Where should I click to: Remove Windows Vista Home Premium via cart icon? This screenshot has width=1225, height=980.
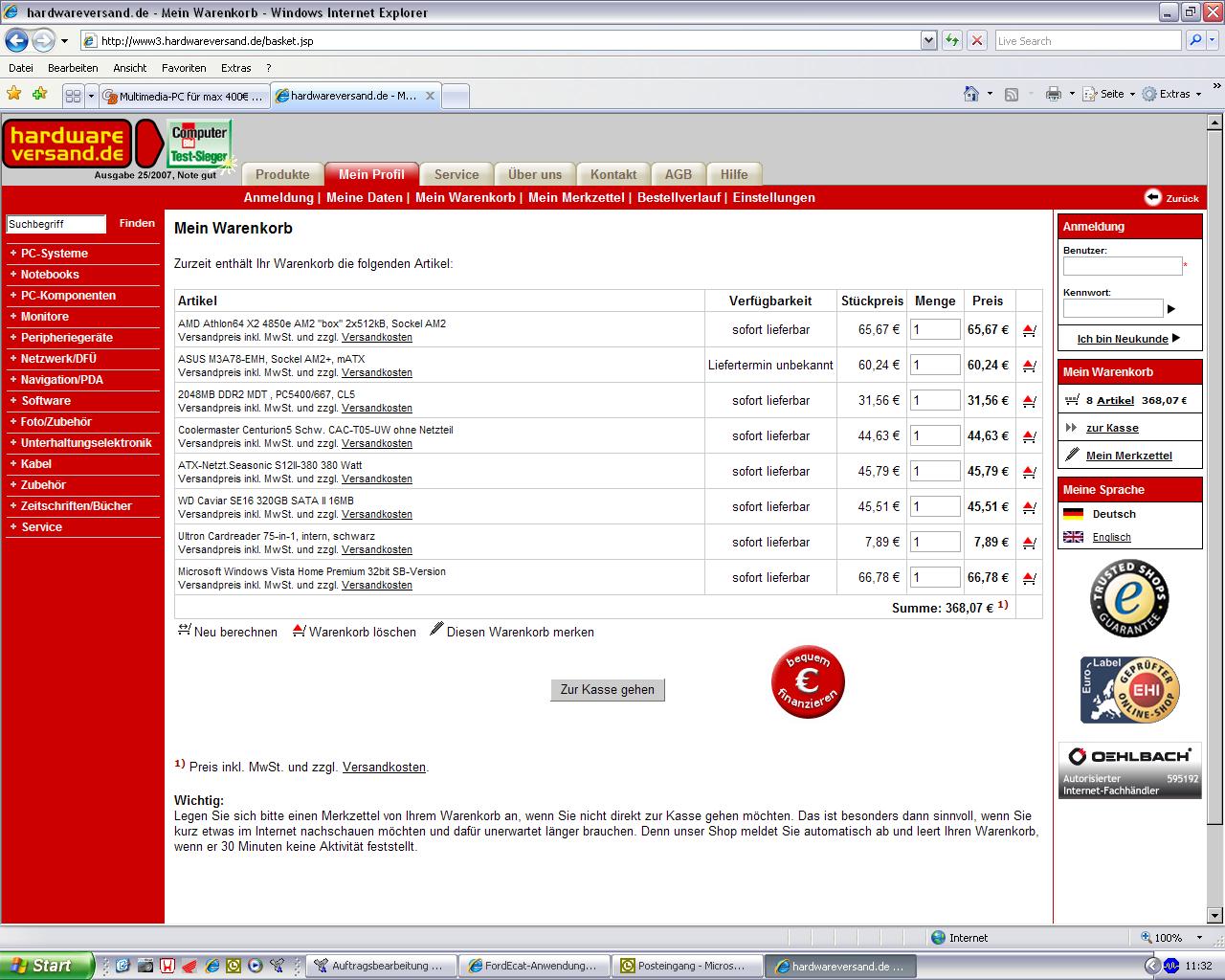1029,578
